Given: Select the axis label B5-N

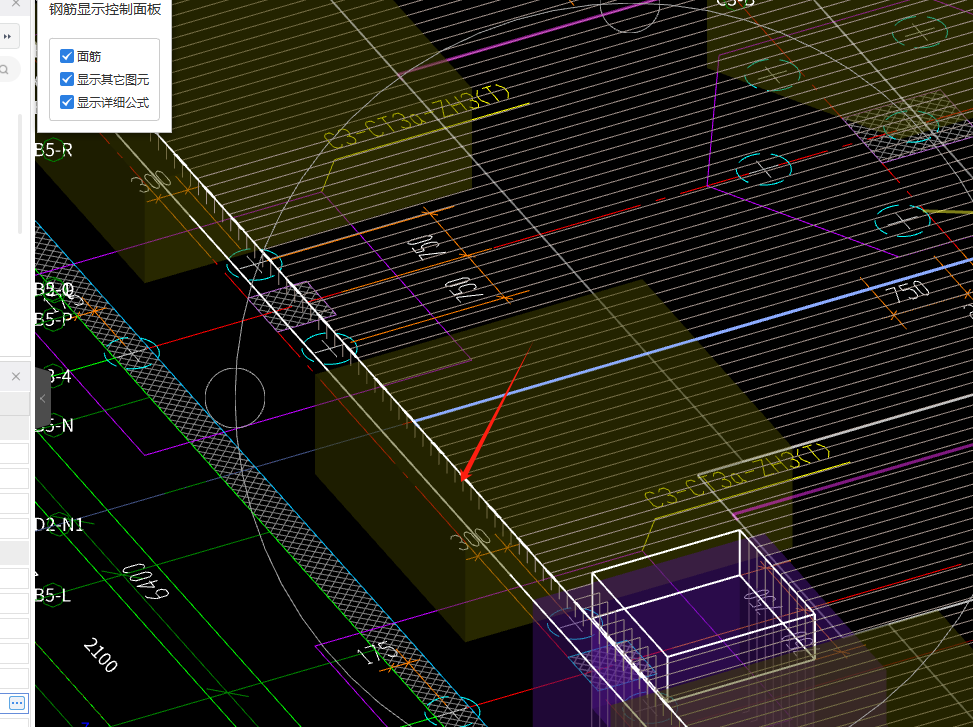Looking at the screenshot, I should click(55, 426).
